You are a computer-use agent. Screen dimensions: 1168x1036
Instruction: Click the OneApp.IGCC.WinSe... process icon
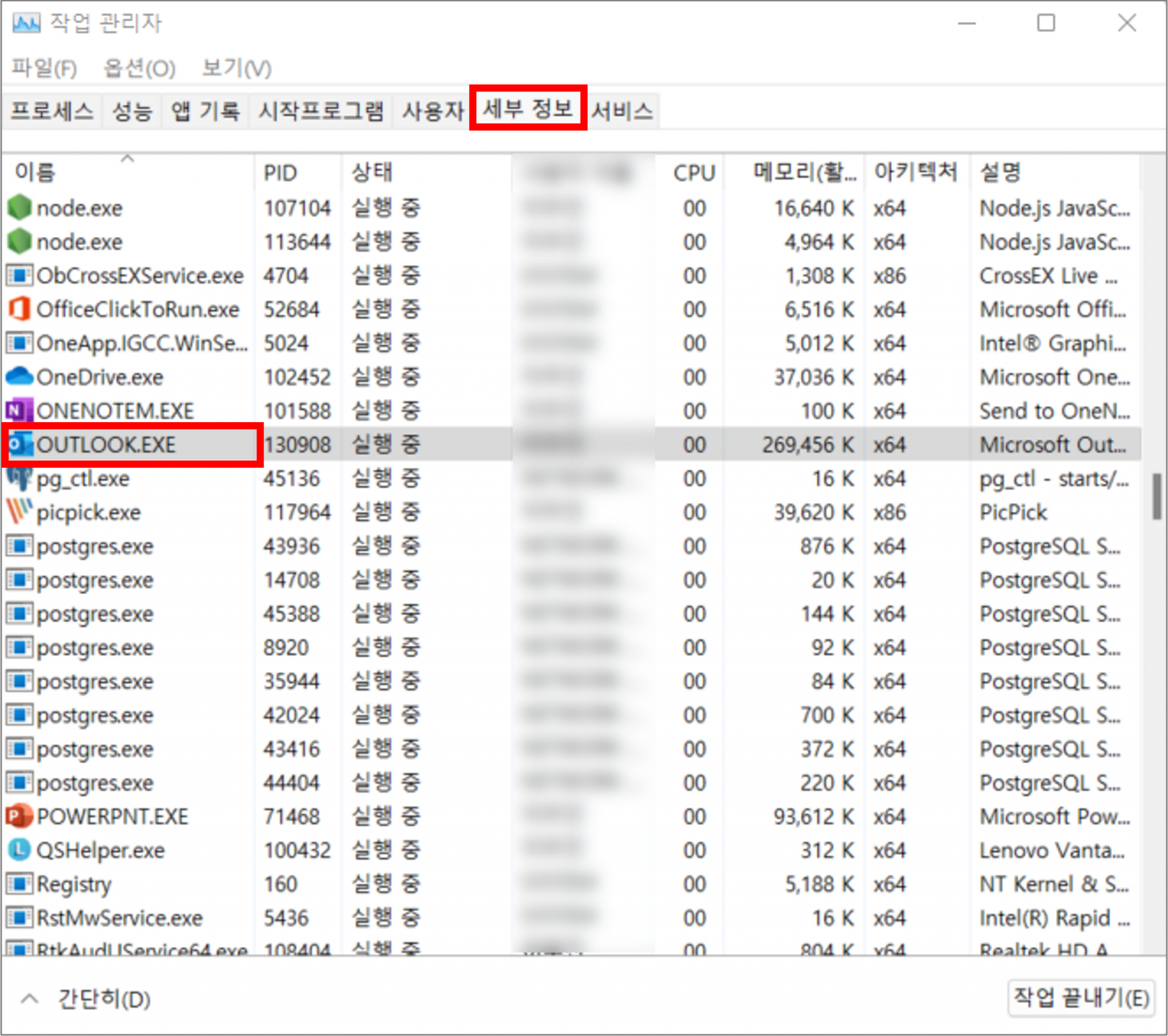pos(19,343)
